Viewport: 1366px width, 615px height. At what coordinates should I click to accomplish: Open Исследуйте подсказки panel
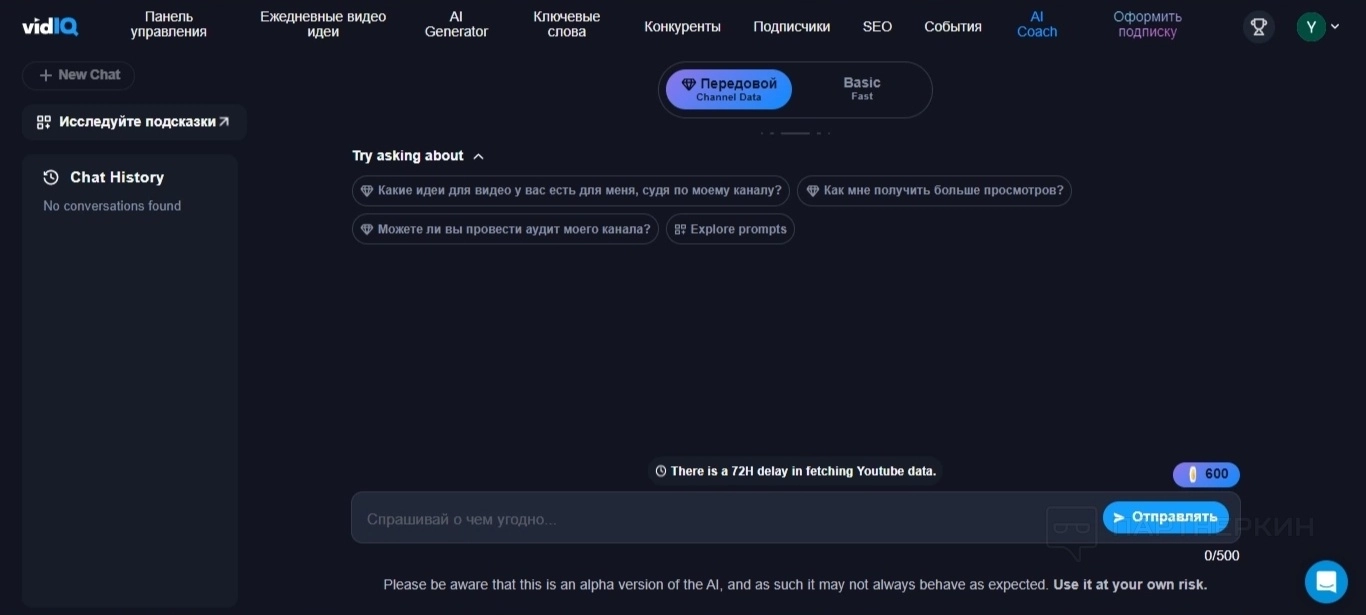point(134,122)
